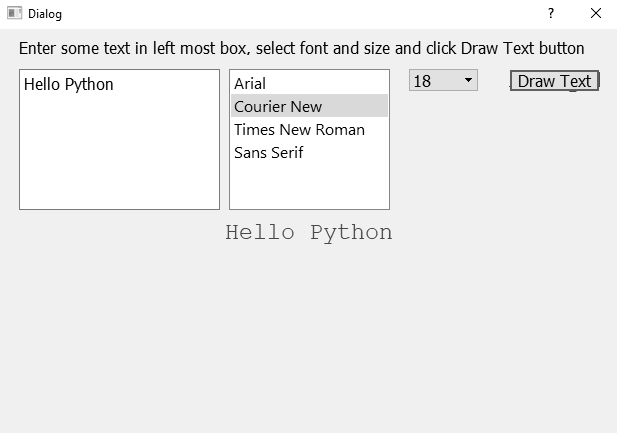Screen dimensions: 617x433
Task: Click the rendered Courier word Python
Action: pyautogui.click(x=351, y=233)
